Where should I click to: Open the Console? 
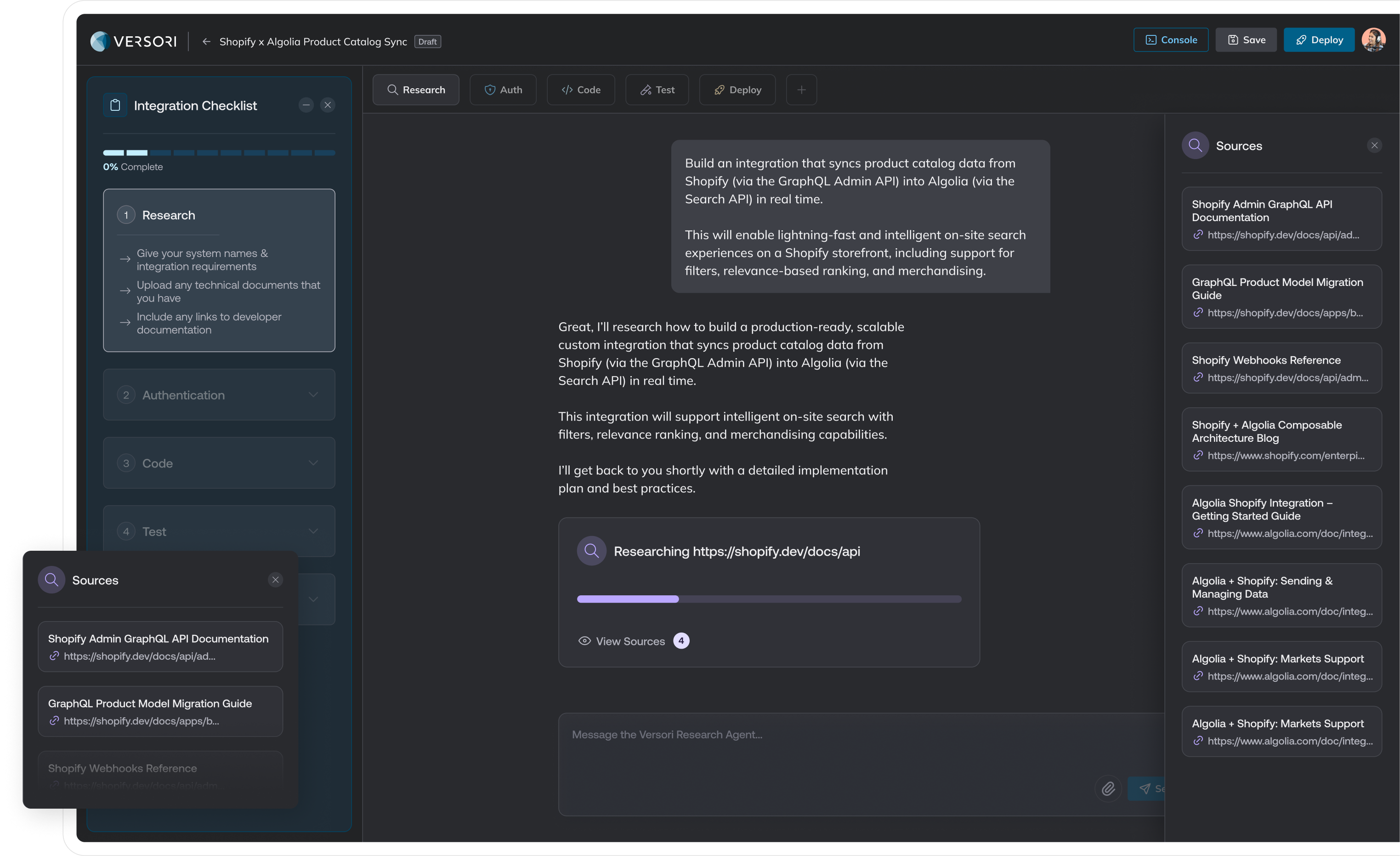click(1170, 40)
